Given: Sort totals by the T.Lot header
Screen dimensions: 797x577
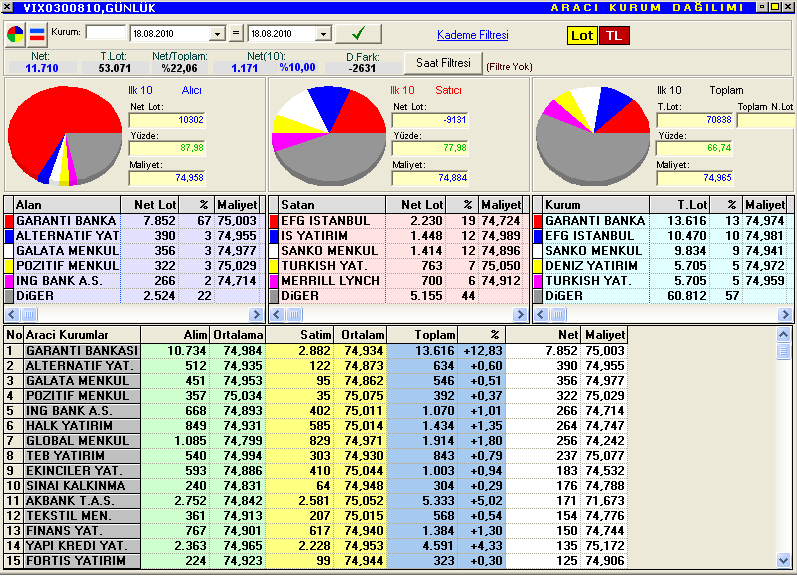Looking at the screenshot, I should click(x=680, y=205).
